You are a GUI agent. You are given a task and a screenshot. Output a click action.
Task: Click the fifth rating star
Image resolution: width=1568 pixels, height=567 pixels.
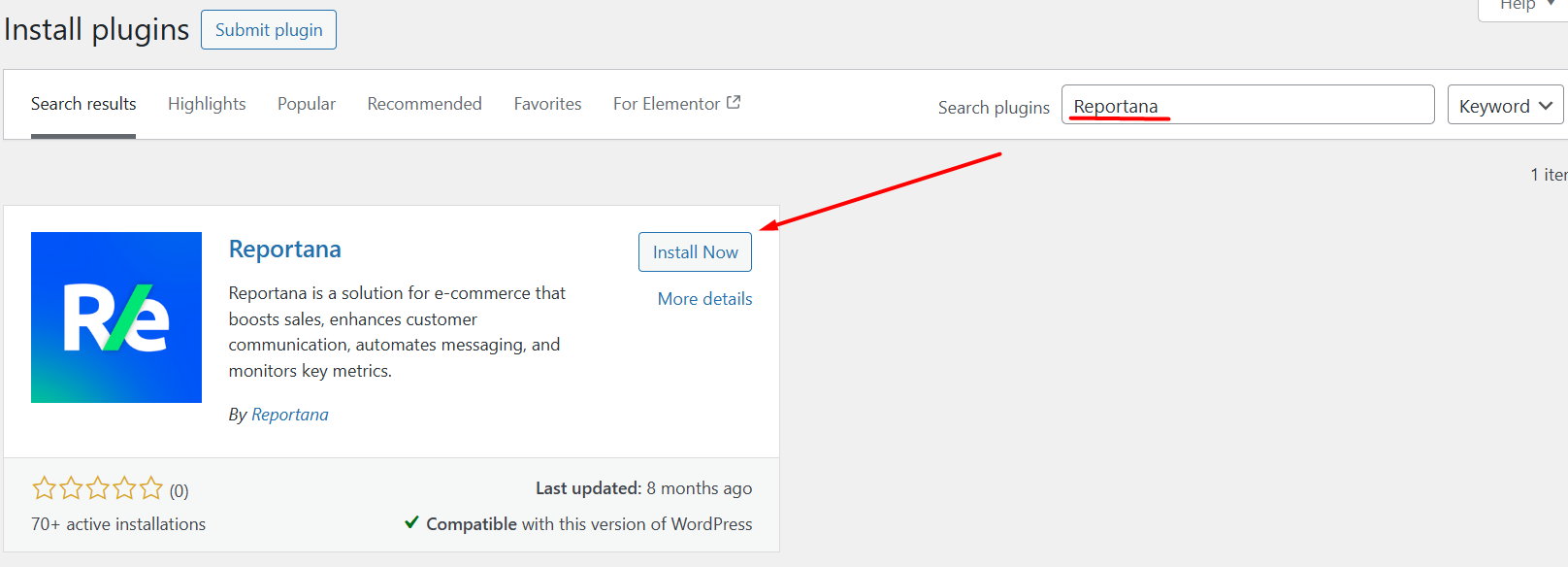[x=151, y=487]
